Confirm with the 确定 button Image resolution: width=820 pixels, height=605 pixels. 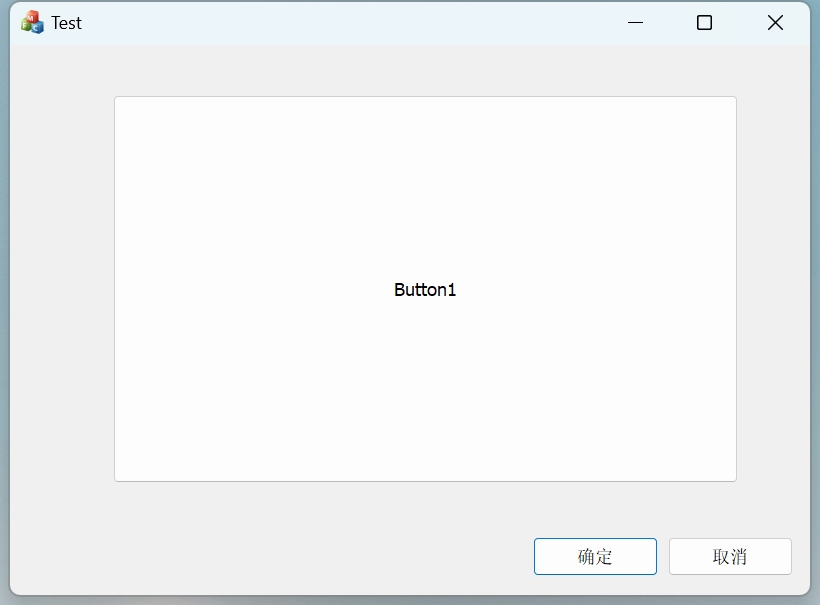tap(595, 557)
